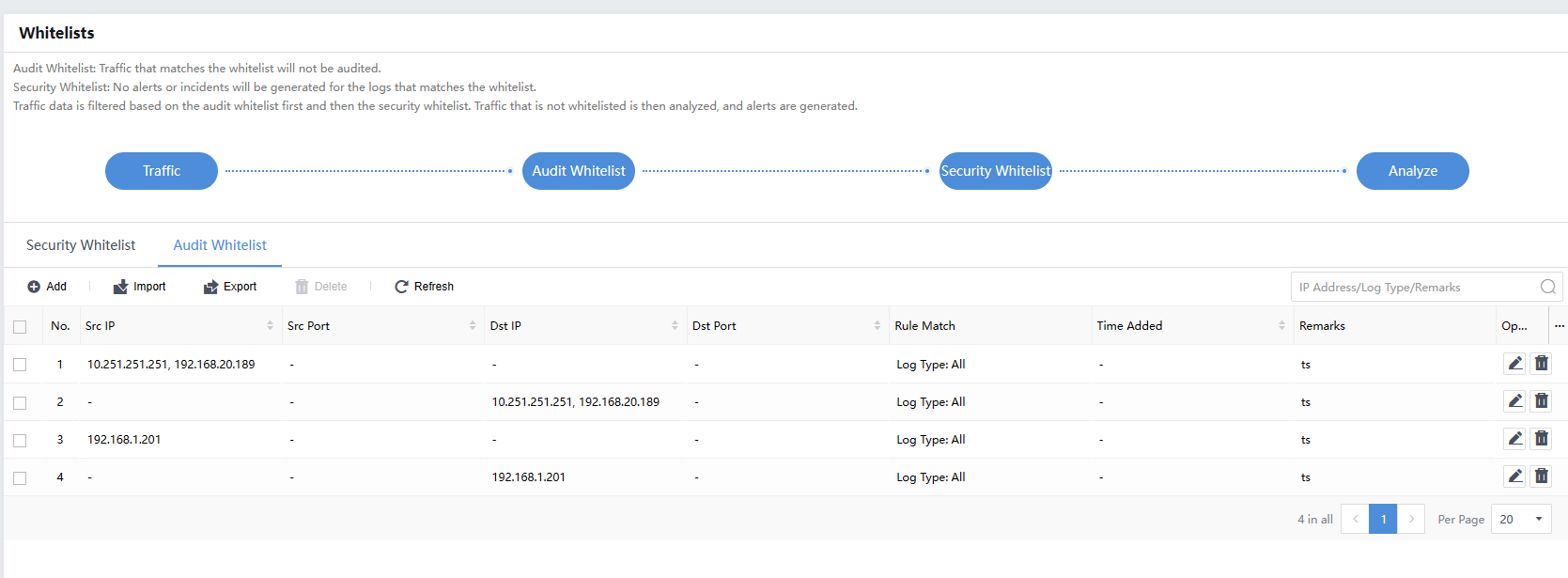The image size is (1568, 578).
Task: Switch to the Security Whitelist tab
Action: (x=81, y=245)
